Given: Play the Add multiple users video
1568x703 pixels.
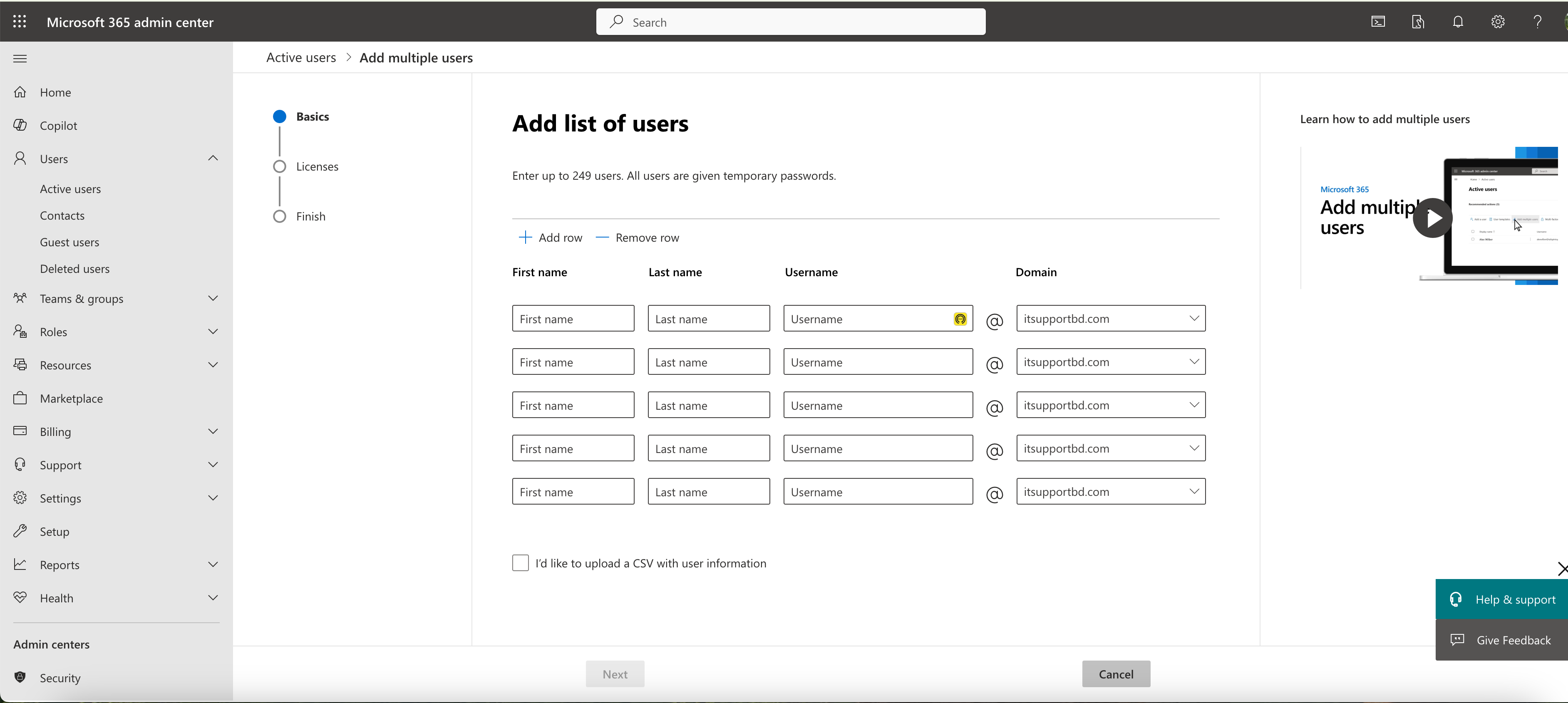Looking at the screenshot, I should (x=1432, y=218).
